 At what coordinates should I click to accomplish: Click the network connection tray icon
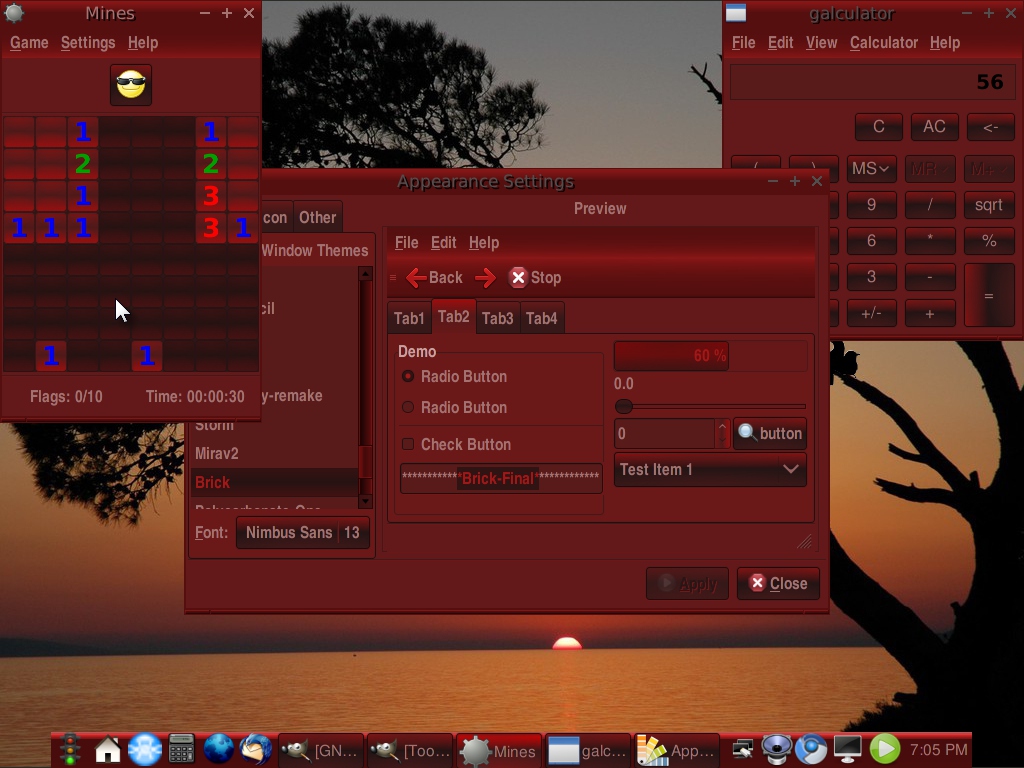[x=743, y=750]
